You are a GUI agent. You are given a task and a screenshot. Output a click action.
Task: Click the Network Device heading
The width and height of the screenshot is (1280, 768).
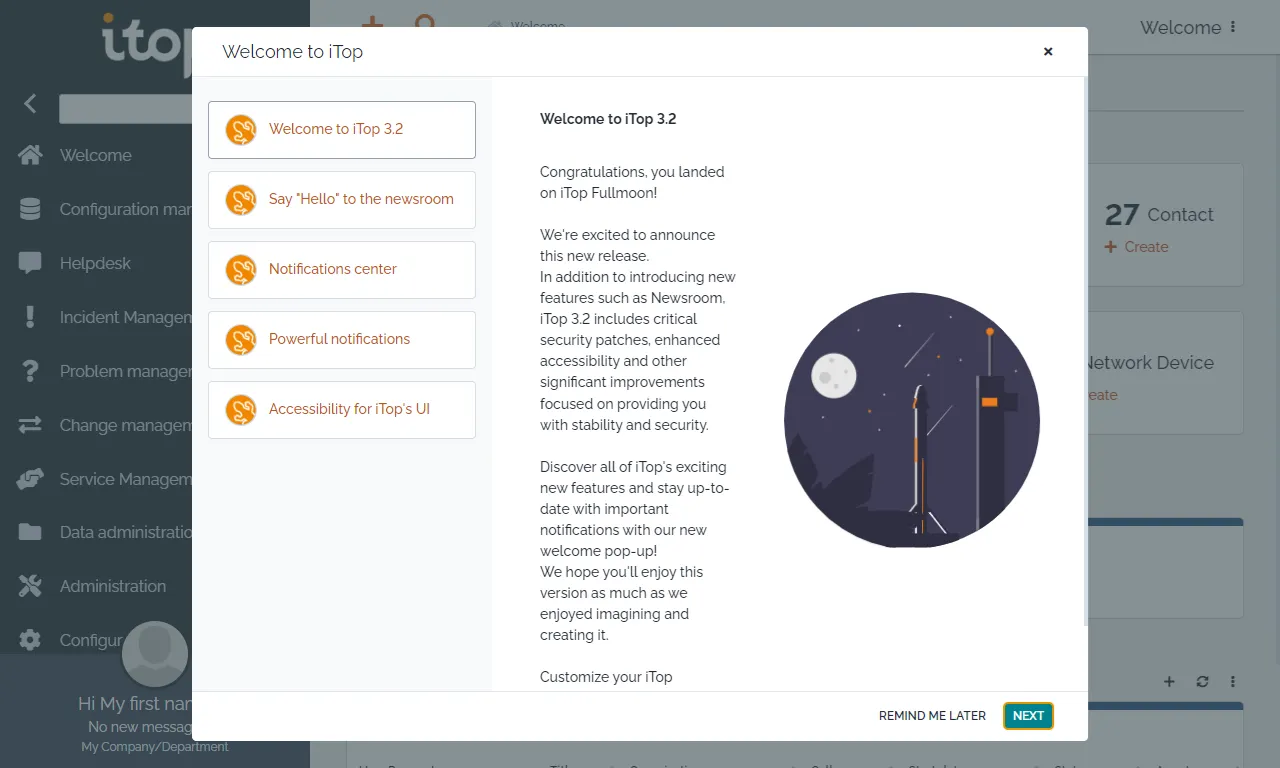[x=1149, y=363]
